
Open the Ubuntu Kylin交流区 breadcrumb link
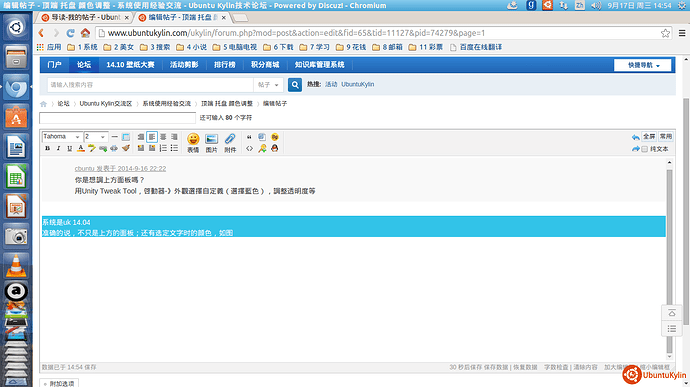[x=106, y=103]
